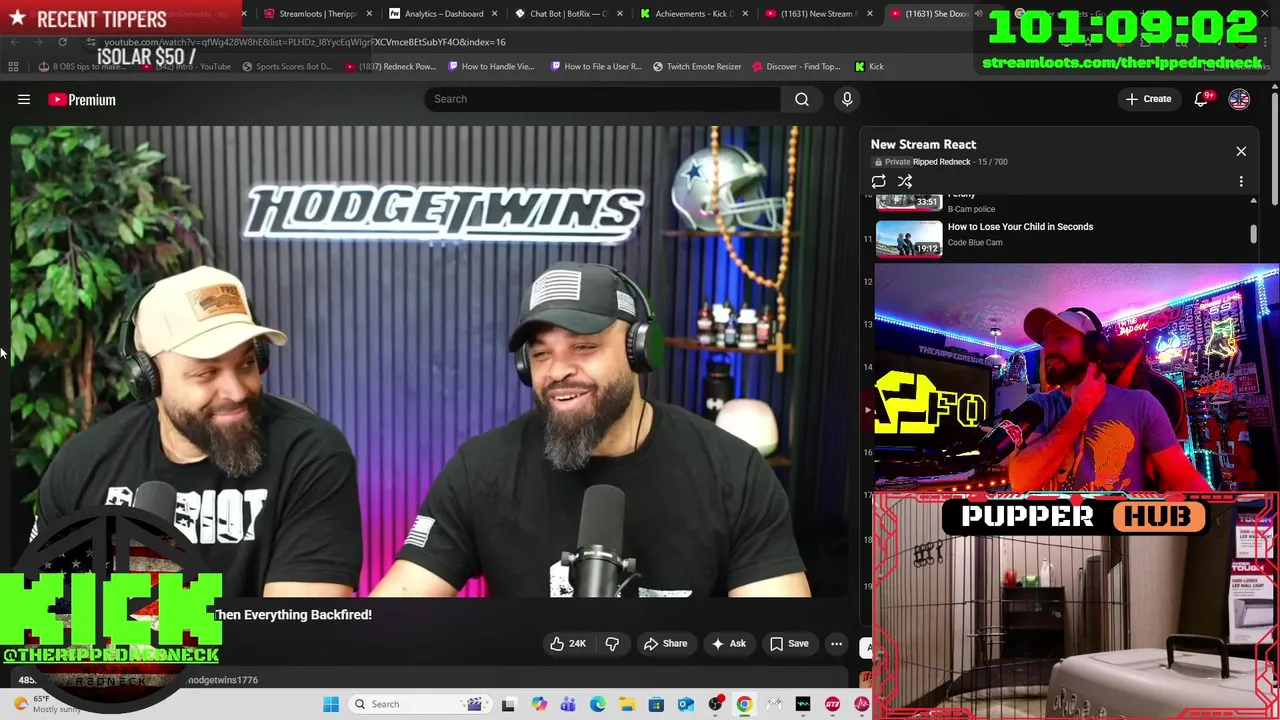This screenshot has width=1280, height=720.
Task: Open the Code Blue Cam channel name
Action: (975, 242)
